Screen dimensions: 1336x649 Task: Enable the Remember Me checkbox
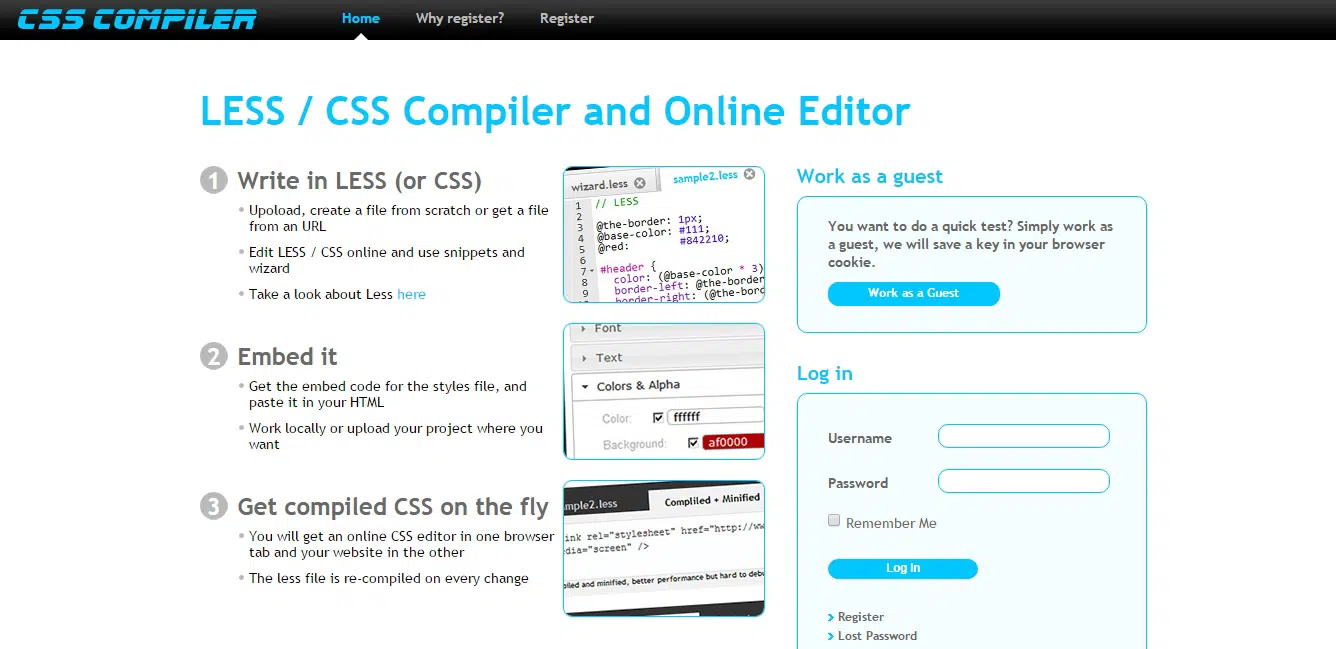(834, 521)
